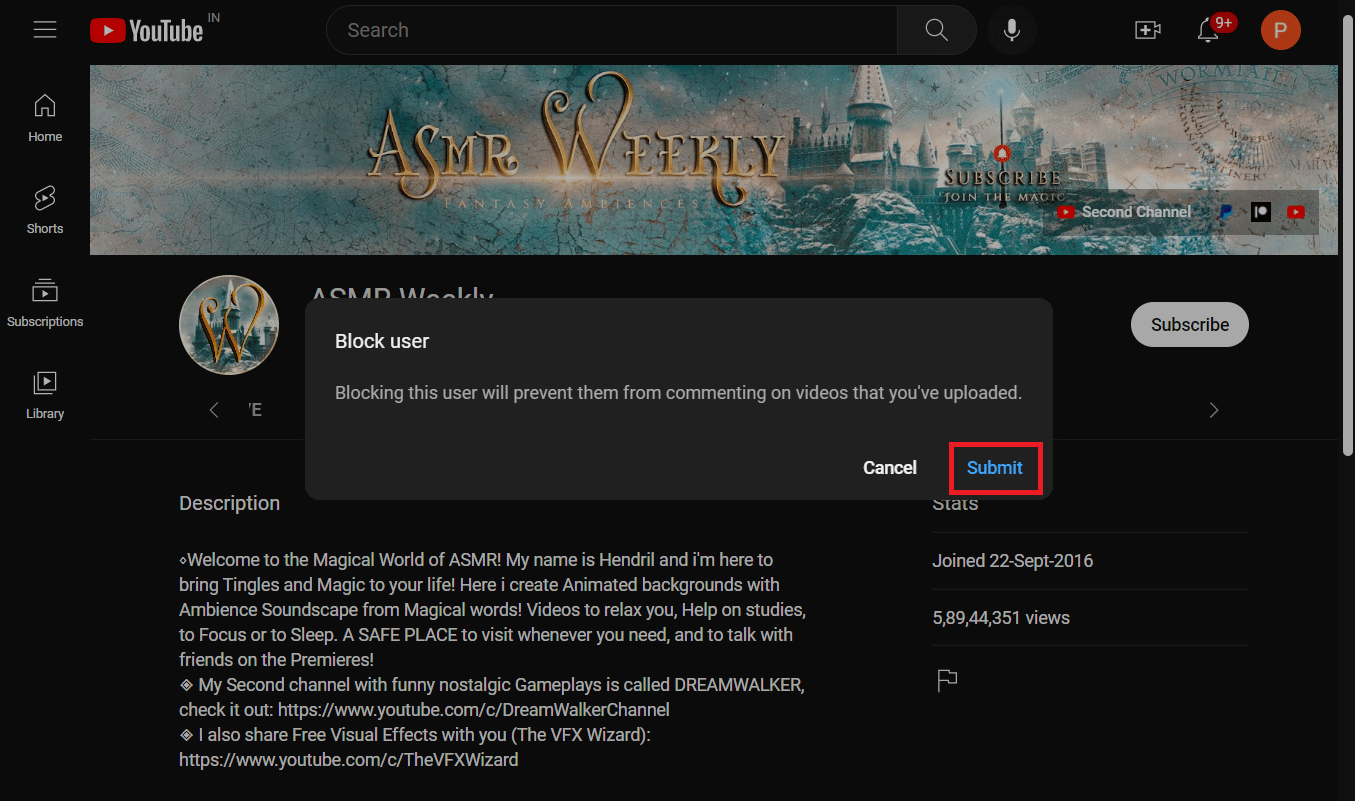Click Submit to block the user
Screen dimensions: 1355x801
coord(994,467)
